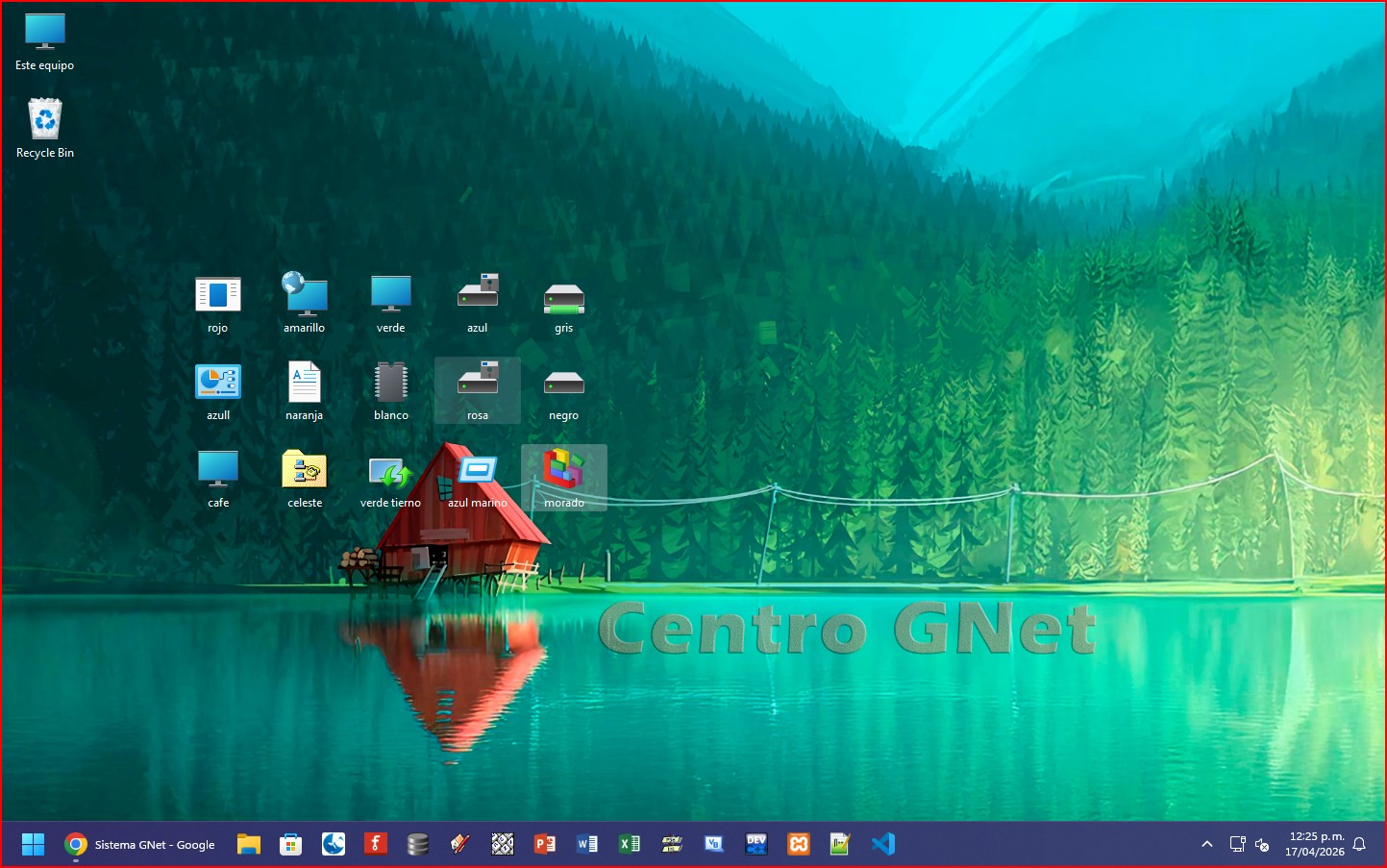Click the 'verde tierno' sync icon
The height and width of the screenshot is (868, 1387).
point(391,472)
